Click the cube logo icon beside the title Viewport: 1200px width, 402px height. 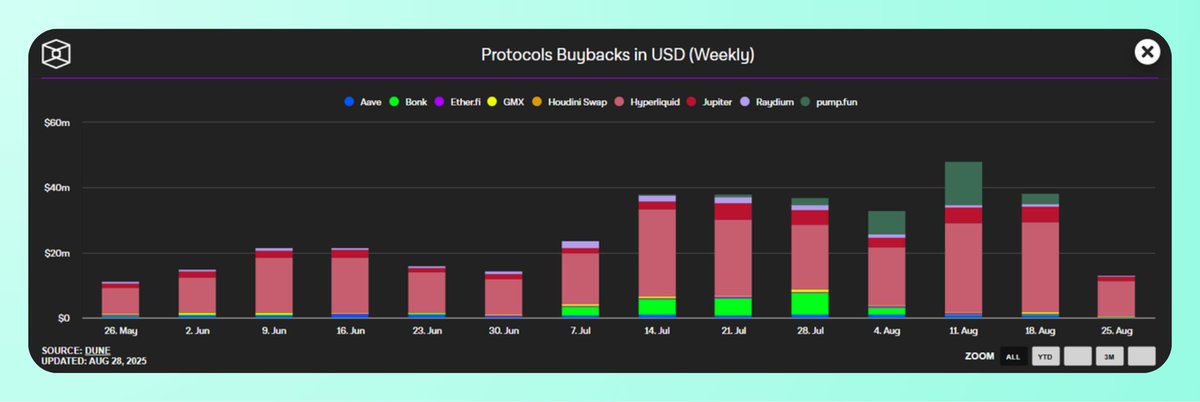[55, 53]
